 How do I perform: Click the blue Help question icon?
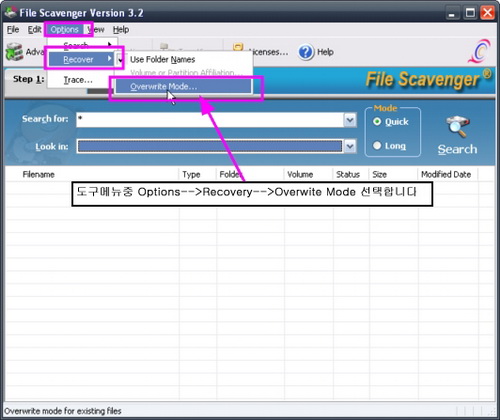[306, 52]
